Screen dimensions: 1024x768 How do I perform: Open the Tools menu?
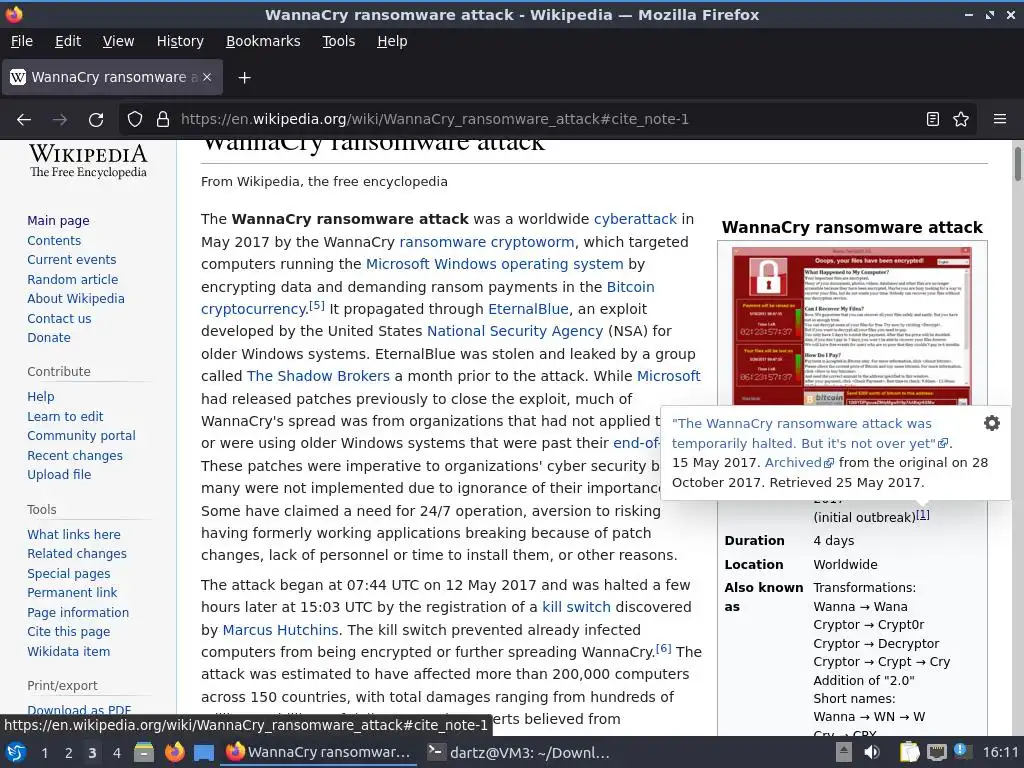(338, 41)
